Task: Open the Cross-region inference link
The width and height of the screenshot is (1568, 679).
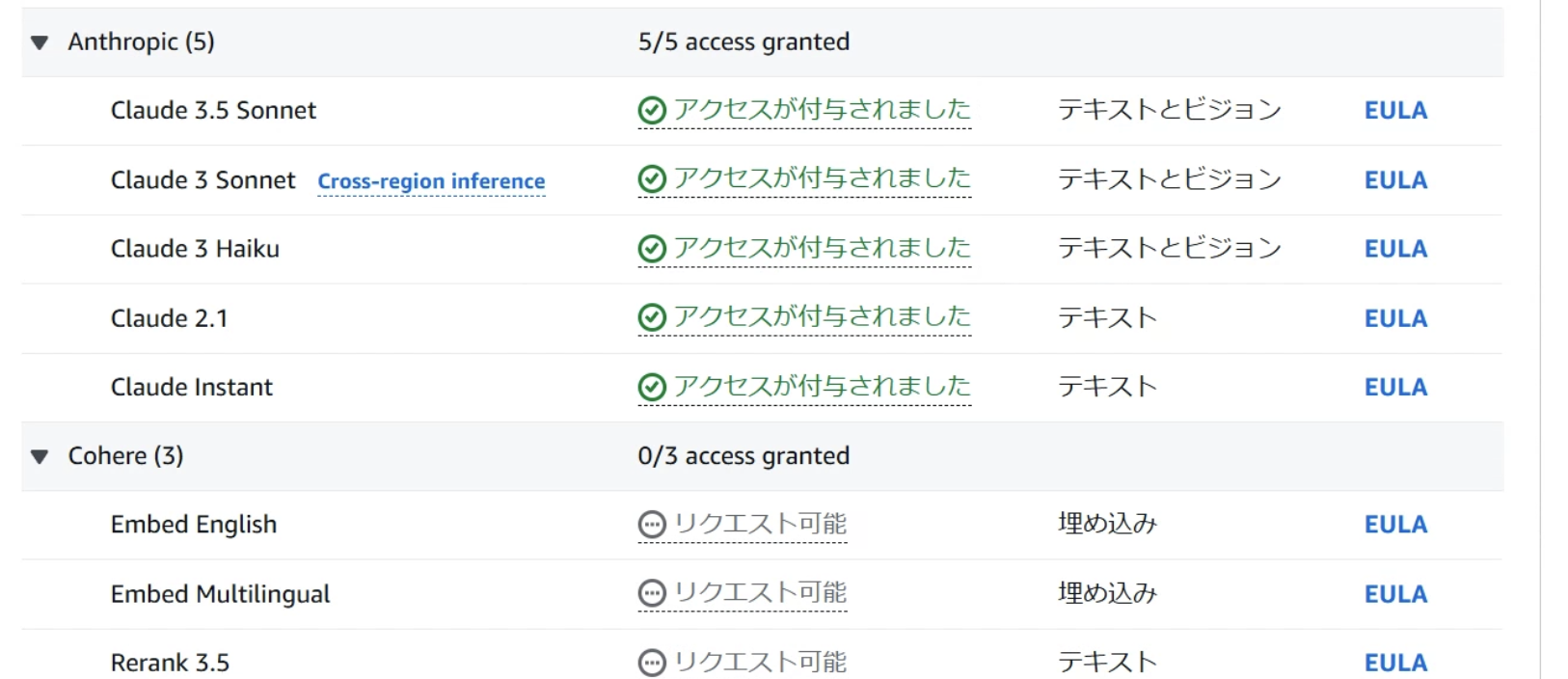Action: (431, 181)
